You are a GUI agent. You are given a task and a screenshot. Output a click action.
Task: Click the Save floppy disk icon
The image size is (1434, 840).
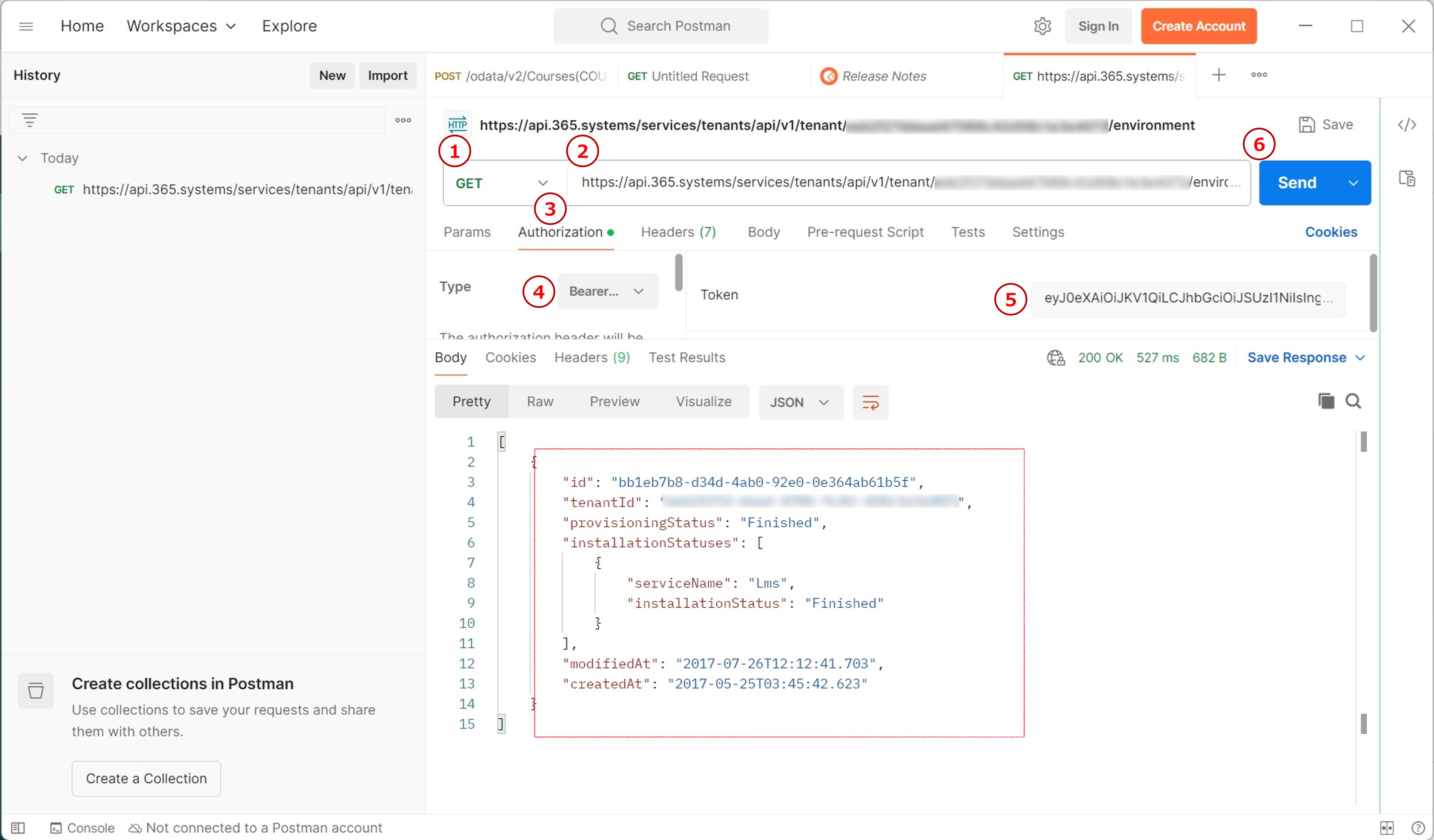pos(1307,125)
